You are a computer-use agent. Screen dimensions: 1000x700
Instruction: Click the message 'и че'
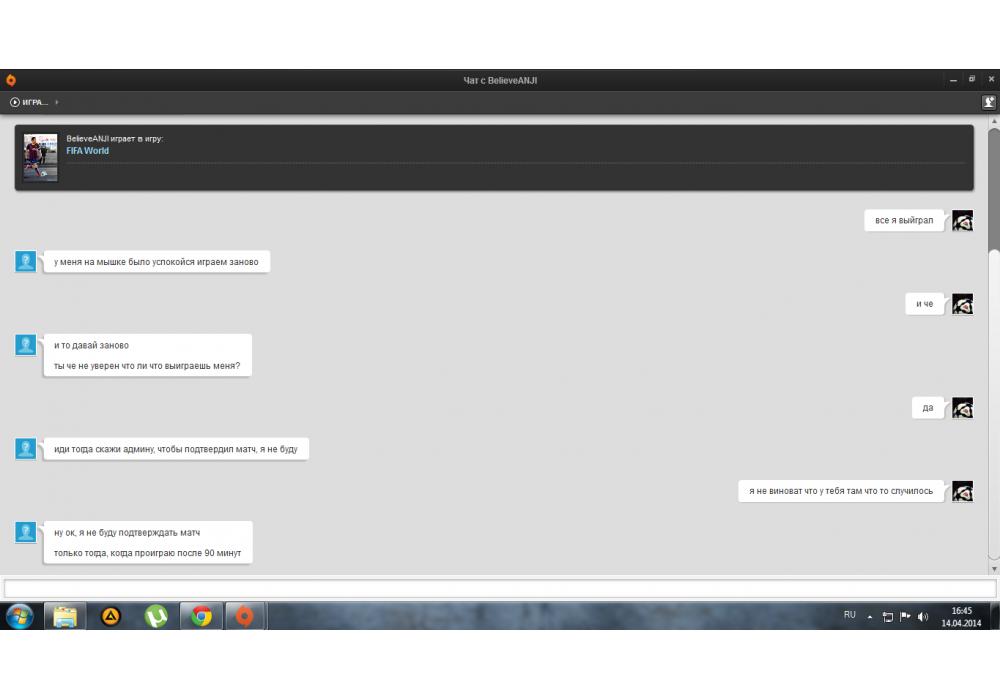tap(924, 304)
